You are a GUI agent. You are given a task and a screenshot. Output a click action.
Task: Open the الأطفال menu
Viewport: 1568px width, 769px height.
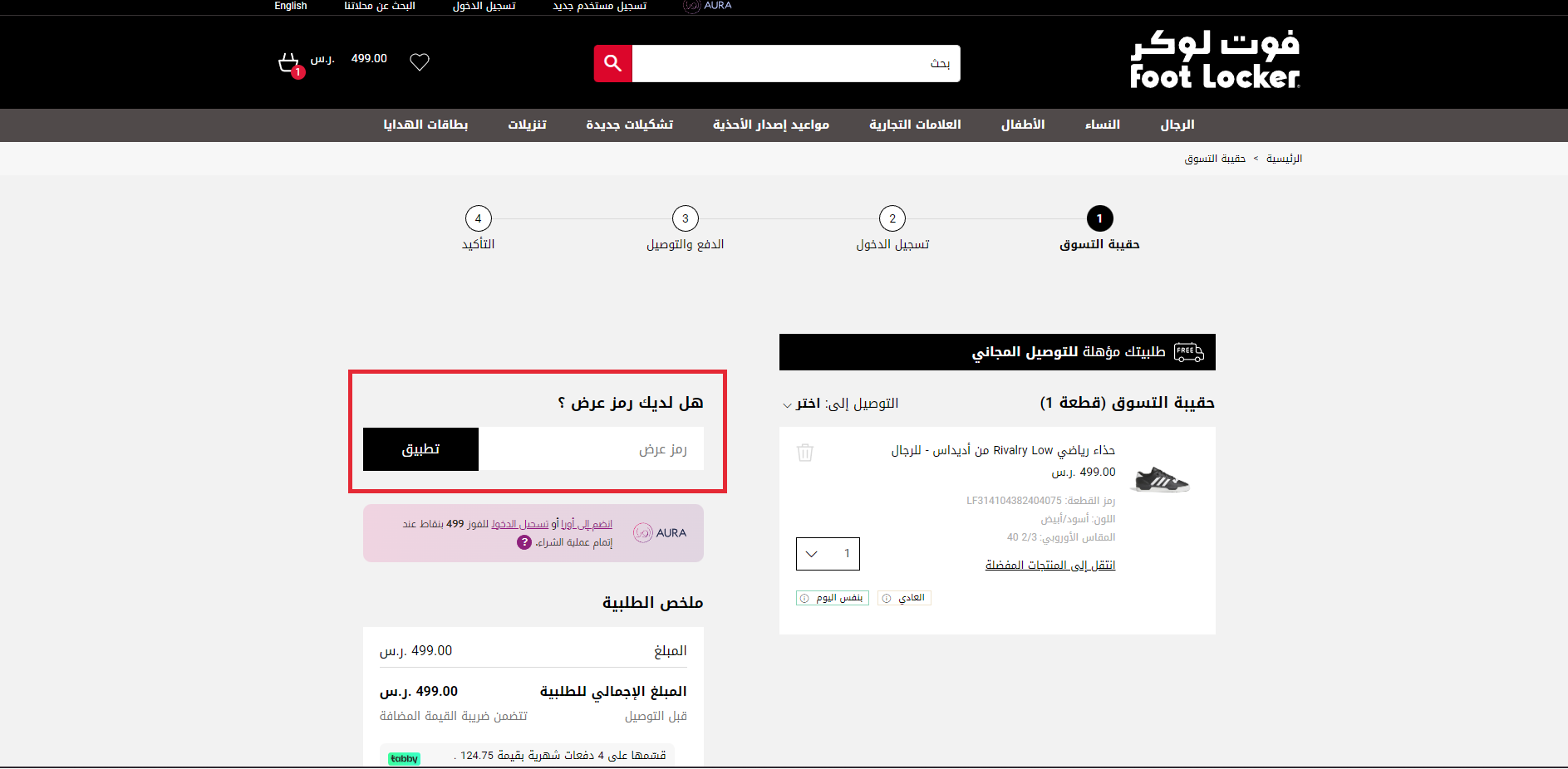(1023, 125)
